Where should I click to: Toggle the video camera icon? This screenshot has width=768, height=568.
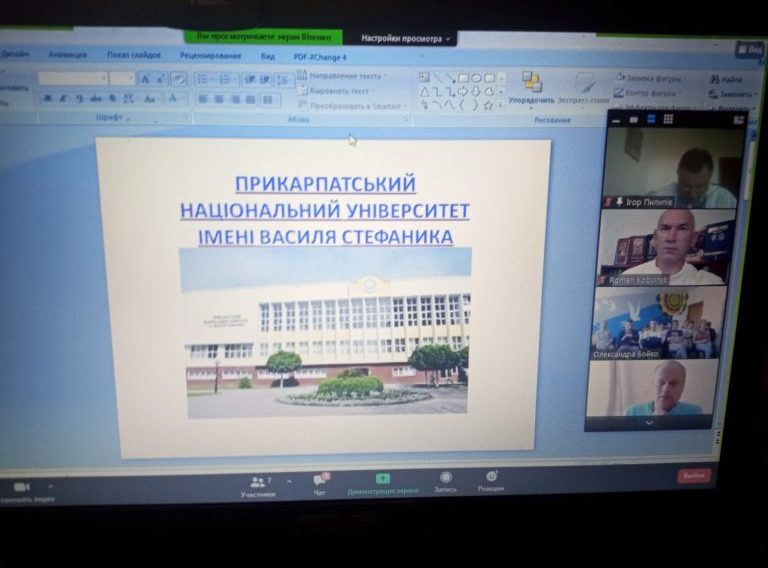pyautogui.click(x=22, y=487)
